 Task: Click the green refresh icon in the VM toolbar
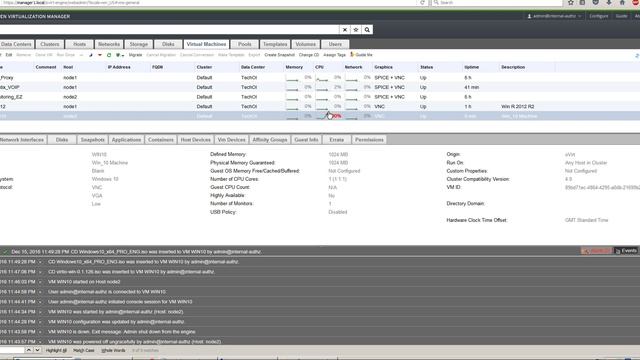coord(109,55)
